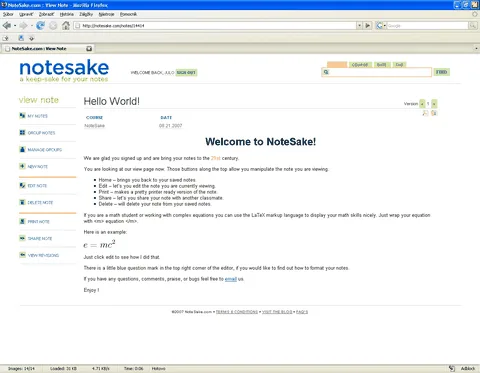Click the Print Note sidebar icon
This screenshot has width=480, height=373.
(x=22, y=221)
